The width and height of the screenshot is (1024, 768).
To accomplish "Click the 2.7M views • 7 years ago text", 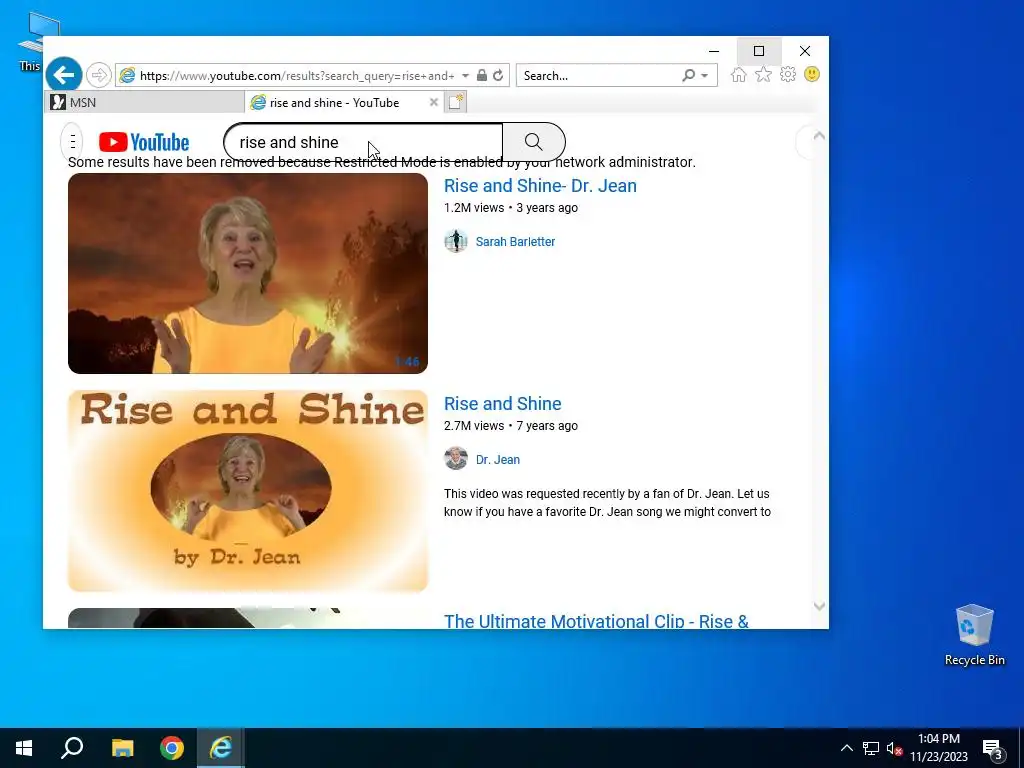I will (x=511, y=426).
